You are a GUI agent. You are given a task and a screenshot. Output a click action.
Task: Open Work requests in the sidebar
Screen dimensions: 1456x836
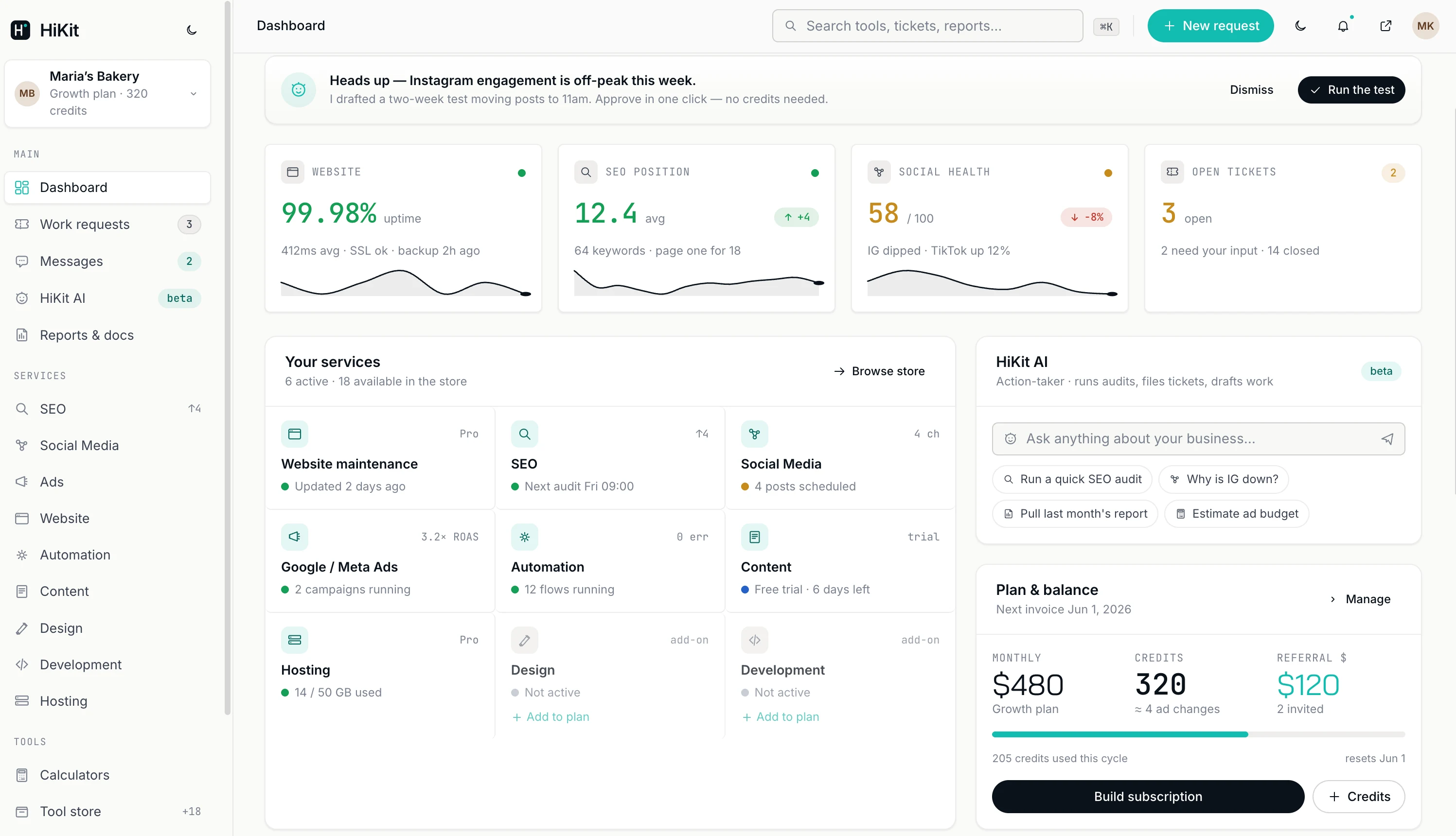(x=107, y=224)
